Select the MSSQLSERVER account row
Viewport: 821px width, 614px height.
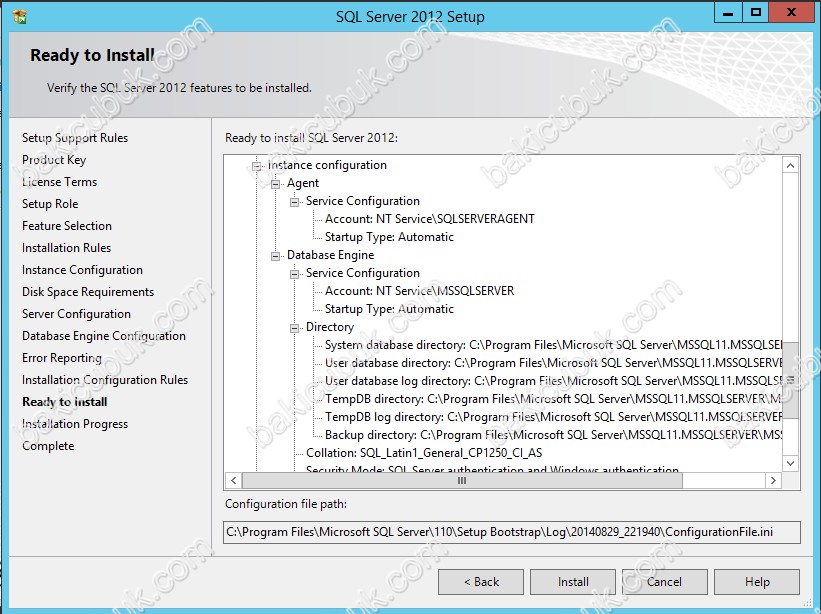tap(419, 291)
